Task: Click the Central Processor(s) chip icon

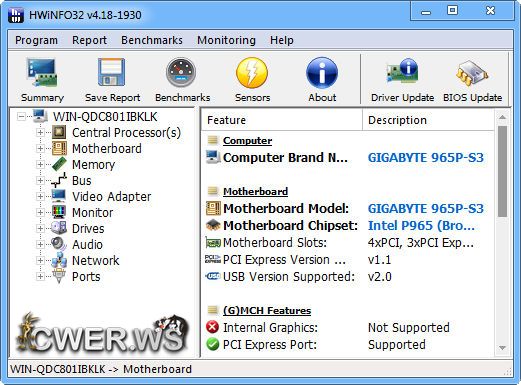Action: (x=59, y=132)
